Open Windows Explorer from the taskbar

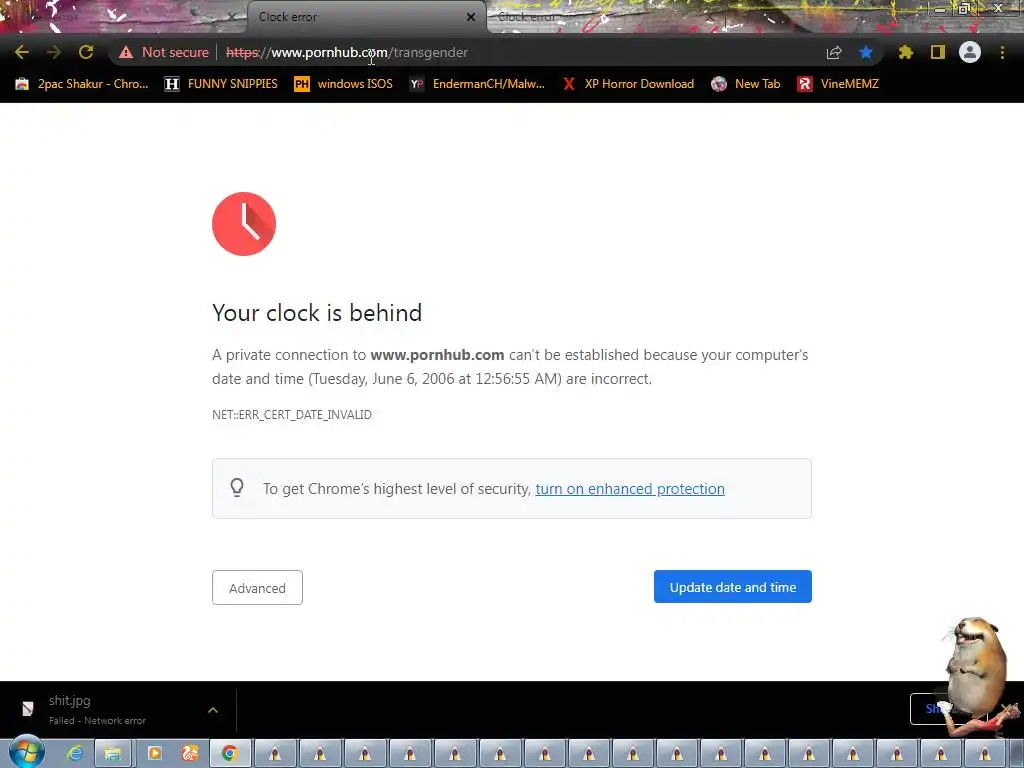point(114,754)
